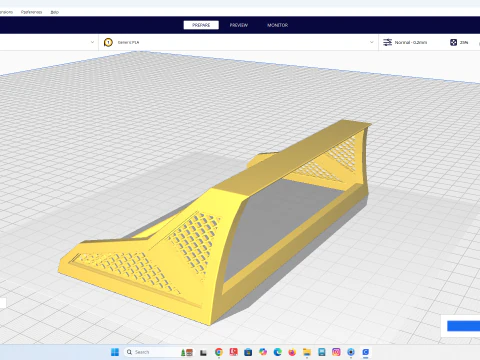Open the red app icon beside Chrome
The width and height of the screenshot is (480, 360).
233,352
